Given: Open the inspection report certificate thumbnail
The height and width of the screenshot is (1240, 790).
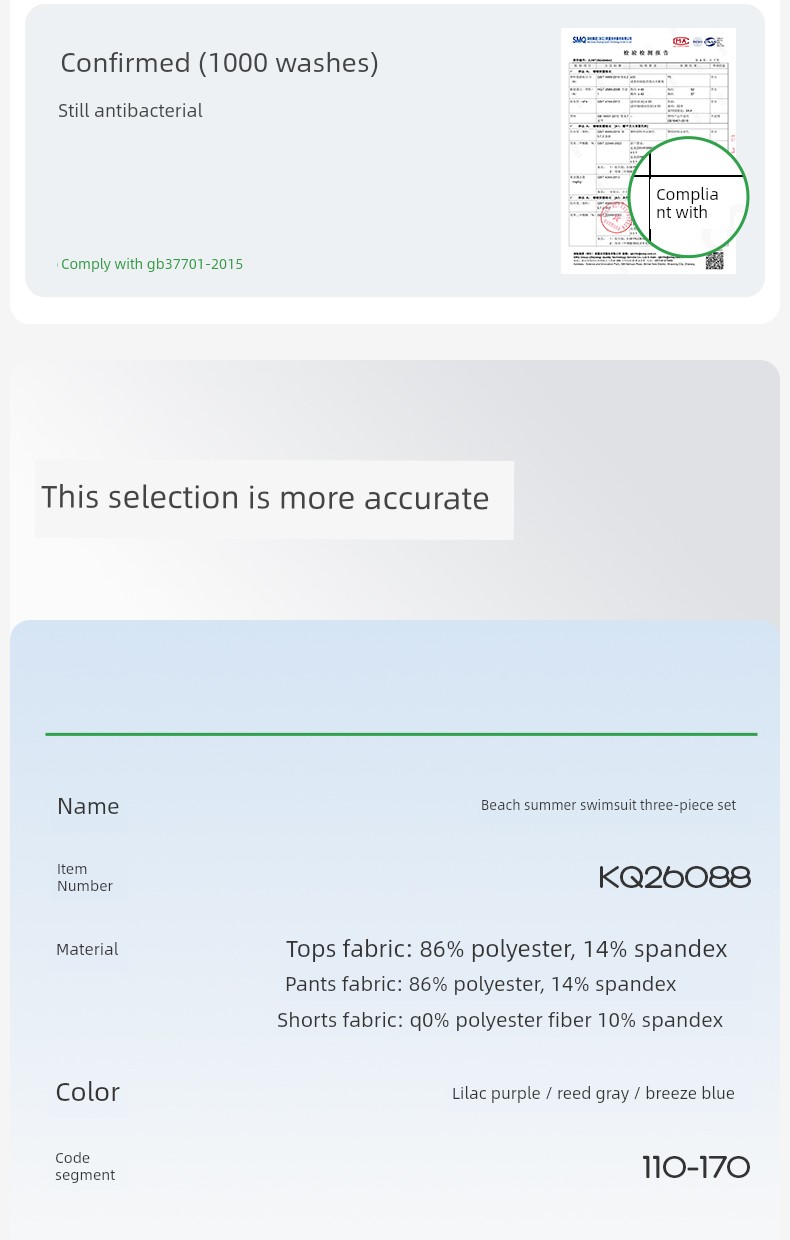Looking at the screenshot, I should (x=648, y=151).
